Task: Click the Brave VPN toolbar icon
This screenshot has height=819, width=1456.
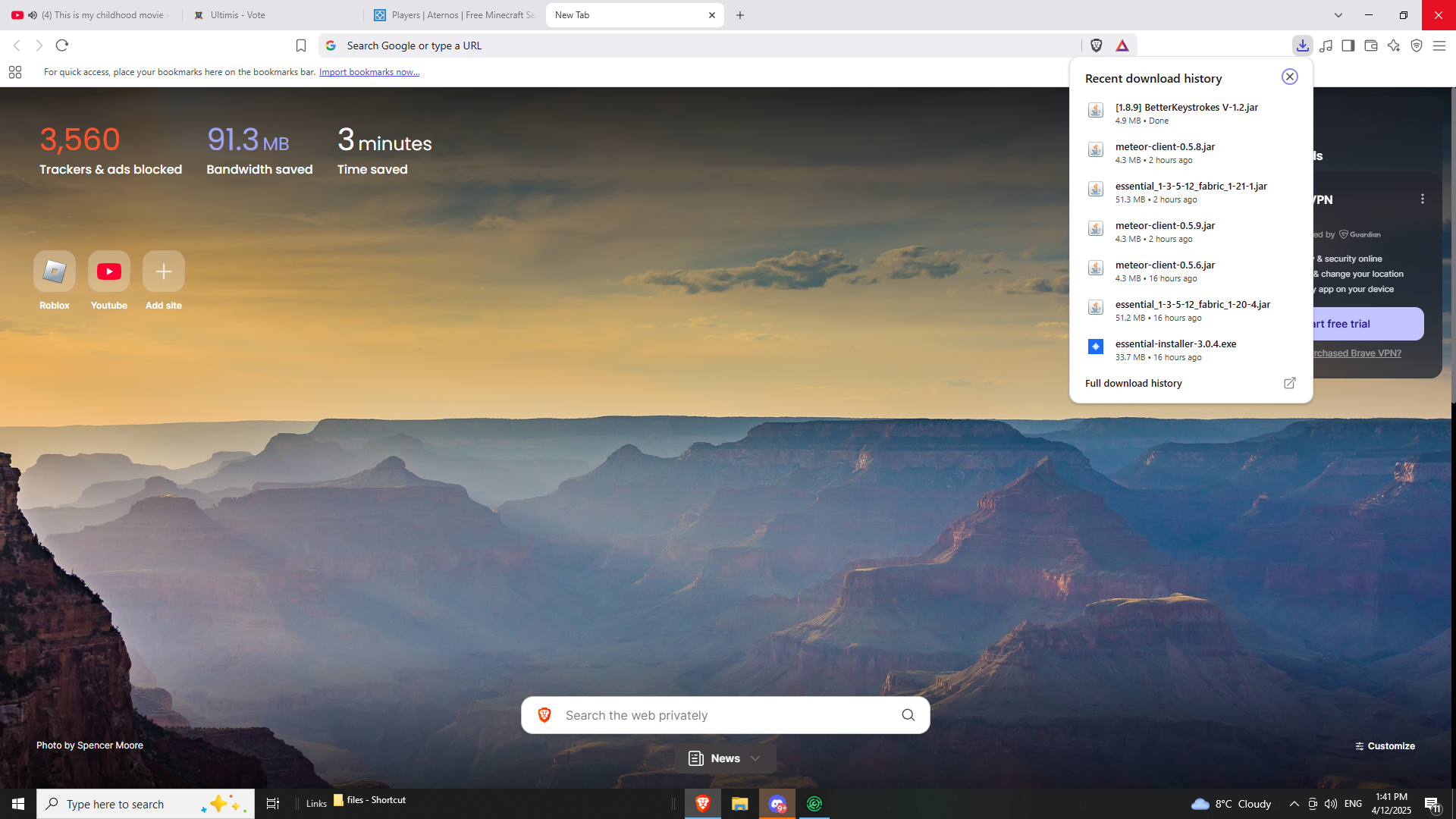Action: (1417, 45)
